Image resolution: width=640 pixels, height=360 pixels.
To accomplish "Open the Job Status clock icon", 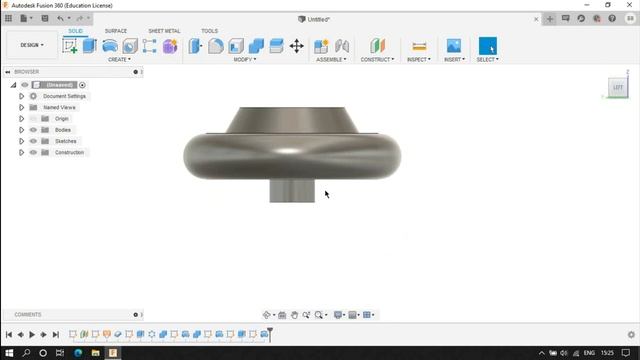I will [x=581, y=18].
